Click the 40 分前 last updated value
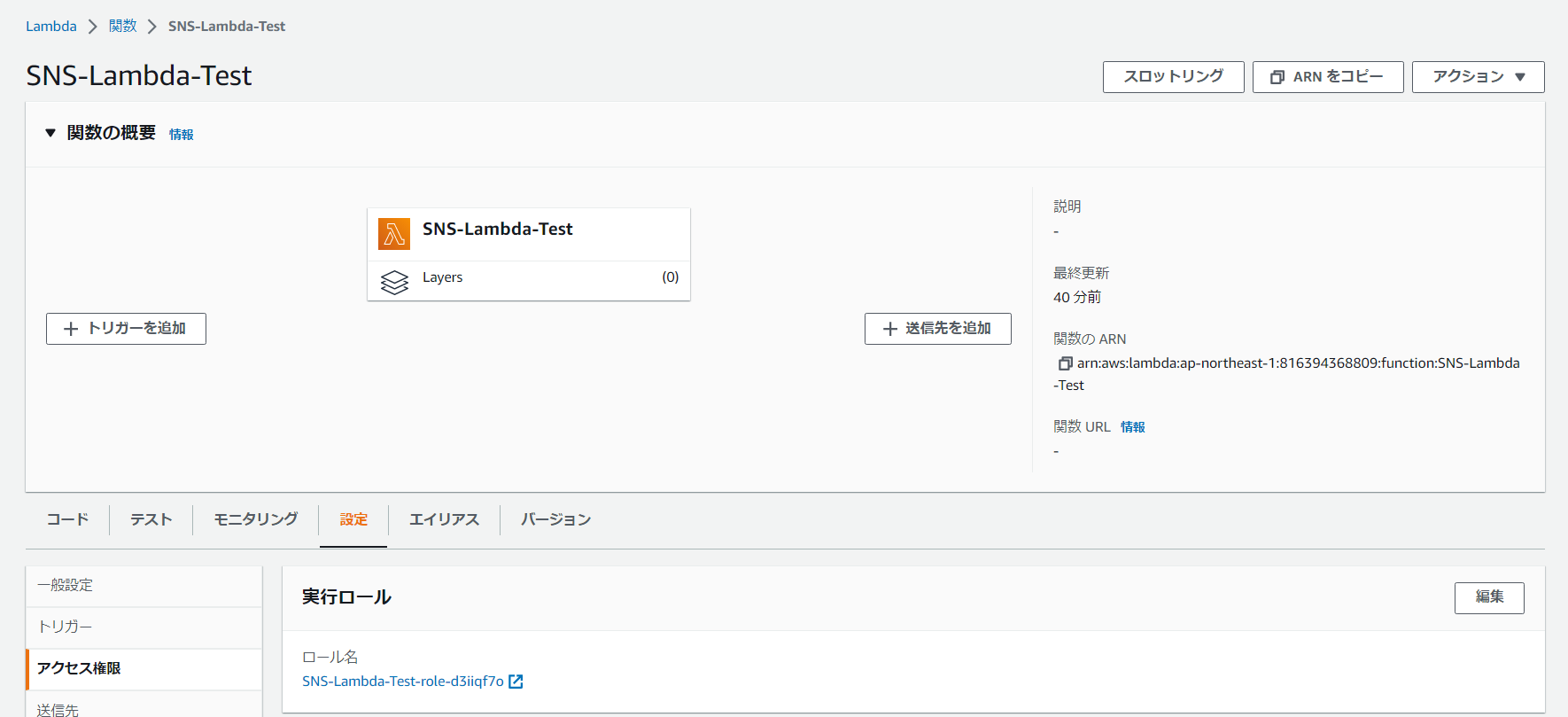The width and height of the screenshot is (1568, 717). pyautogui.click(x=1077, y=298)
